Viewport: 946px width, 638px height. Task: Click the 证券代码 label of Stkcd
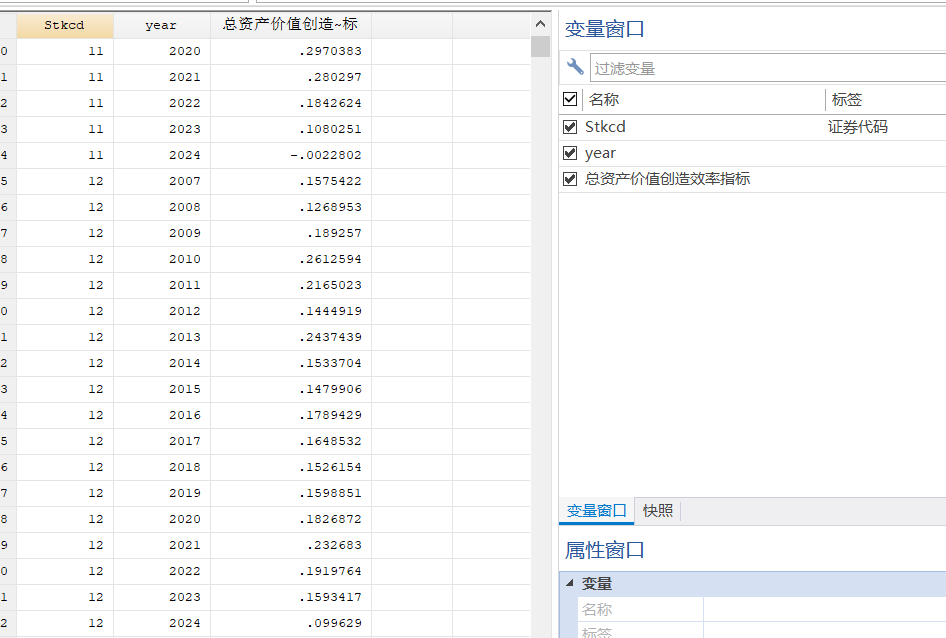click(x=857, y=127)
